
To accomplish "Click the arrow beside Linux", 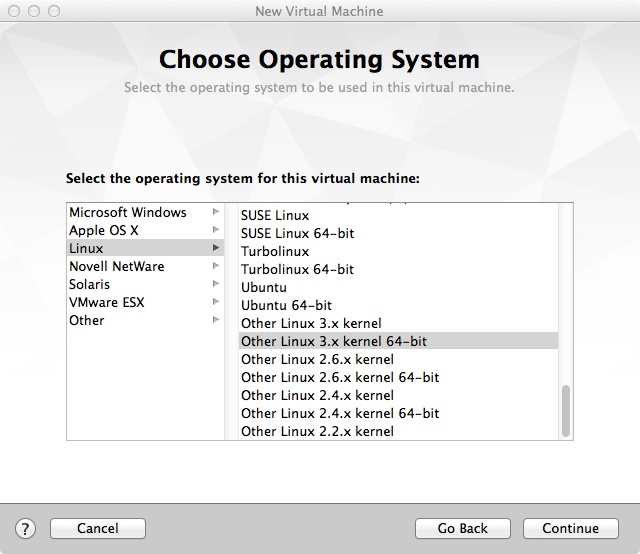I will (216, 247).
